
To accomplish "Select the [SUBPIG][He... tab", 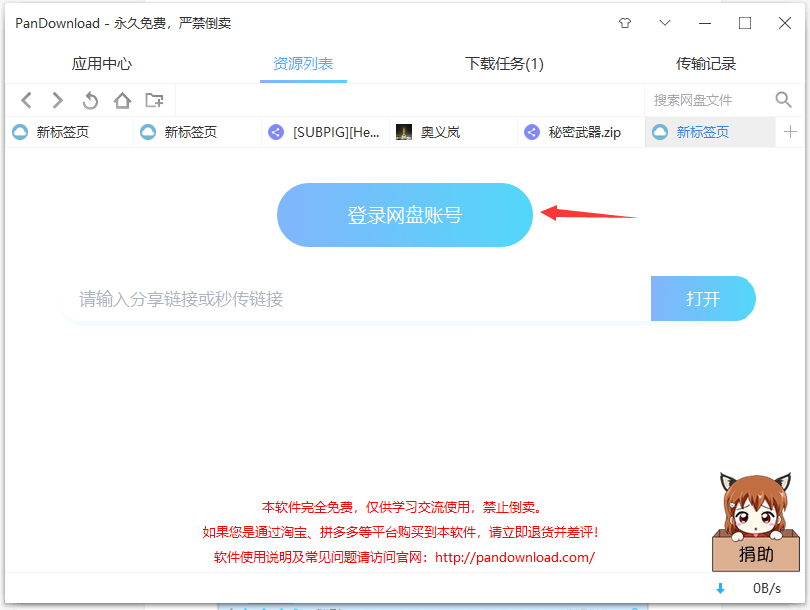I will click(325, 132).
